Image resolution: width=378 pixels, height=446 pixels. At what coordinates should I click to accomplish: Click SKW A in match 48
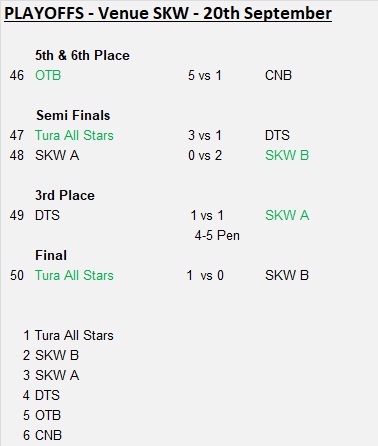click(57, 155)
